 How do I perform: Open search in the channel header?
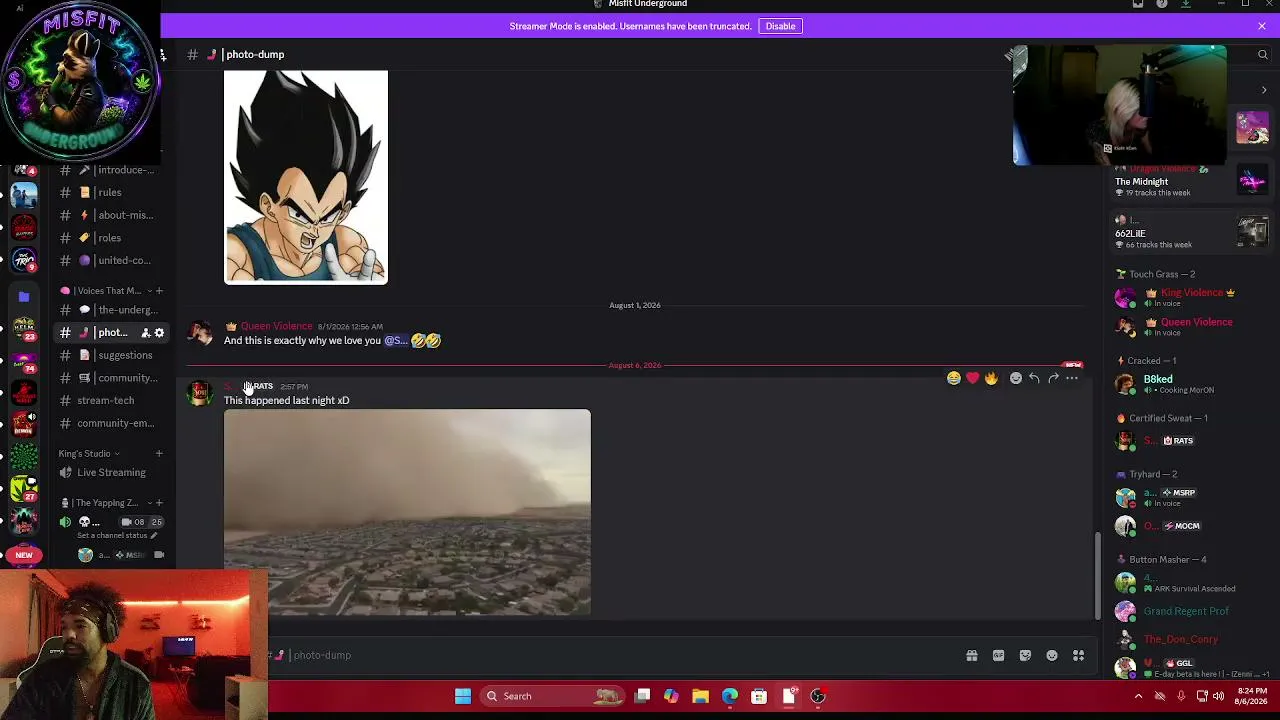coord(1263,55)
